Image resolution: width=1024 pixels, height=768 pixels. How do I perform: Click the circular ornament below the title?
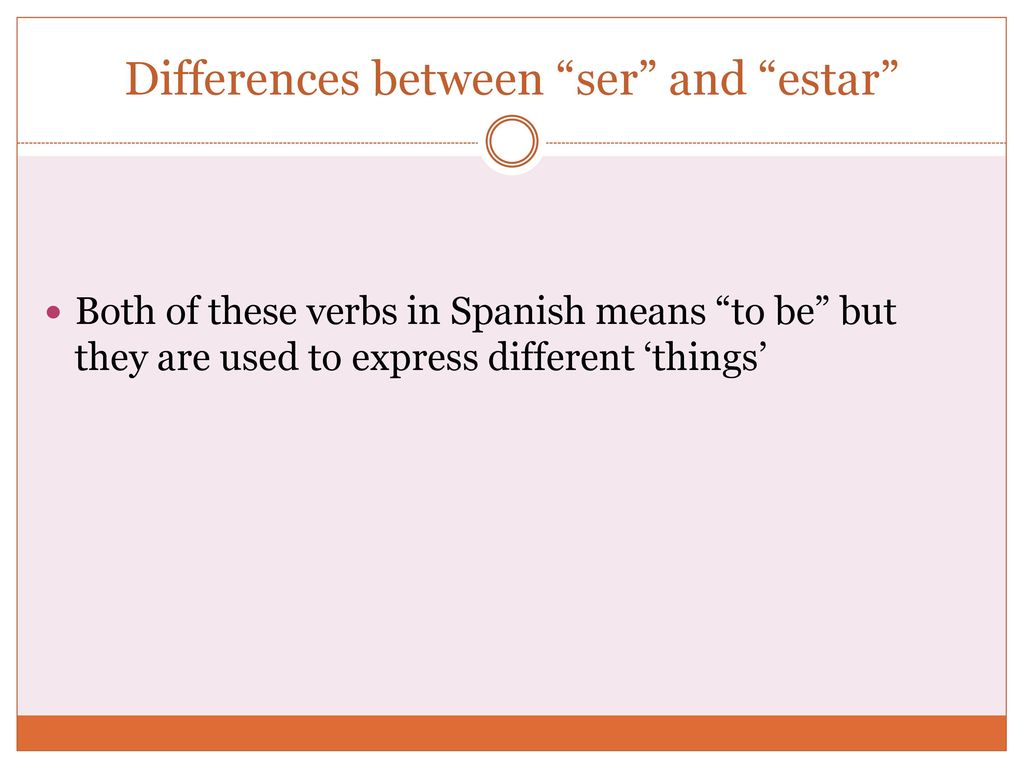point(512,141)
